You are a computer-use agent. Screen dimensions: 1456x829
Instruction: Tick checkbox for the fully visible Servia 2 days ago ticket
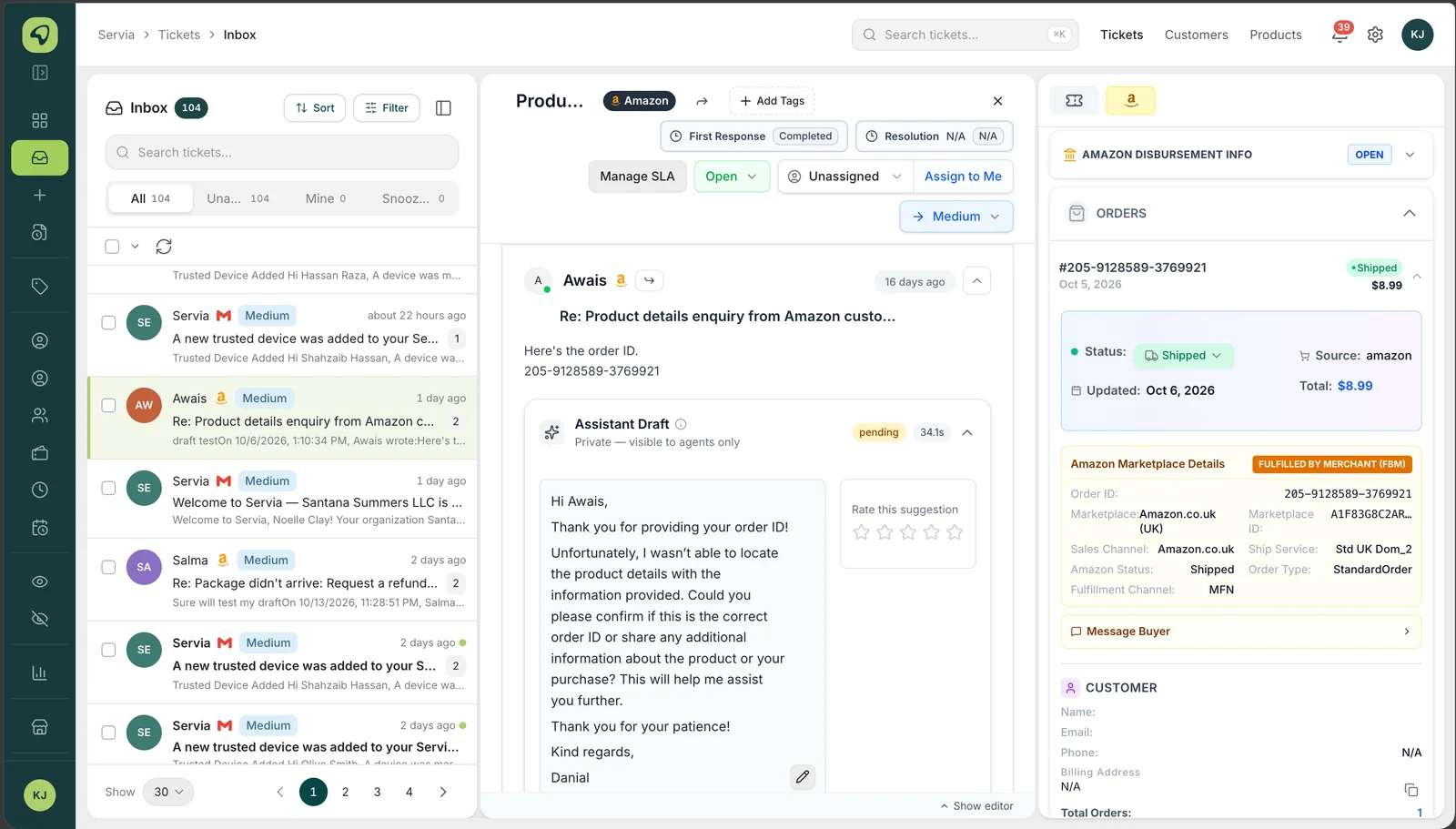[108, 650]
